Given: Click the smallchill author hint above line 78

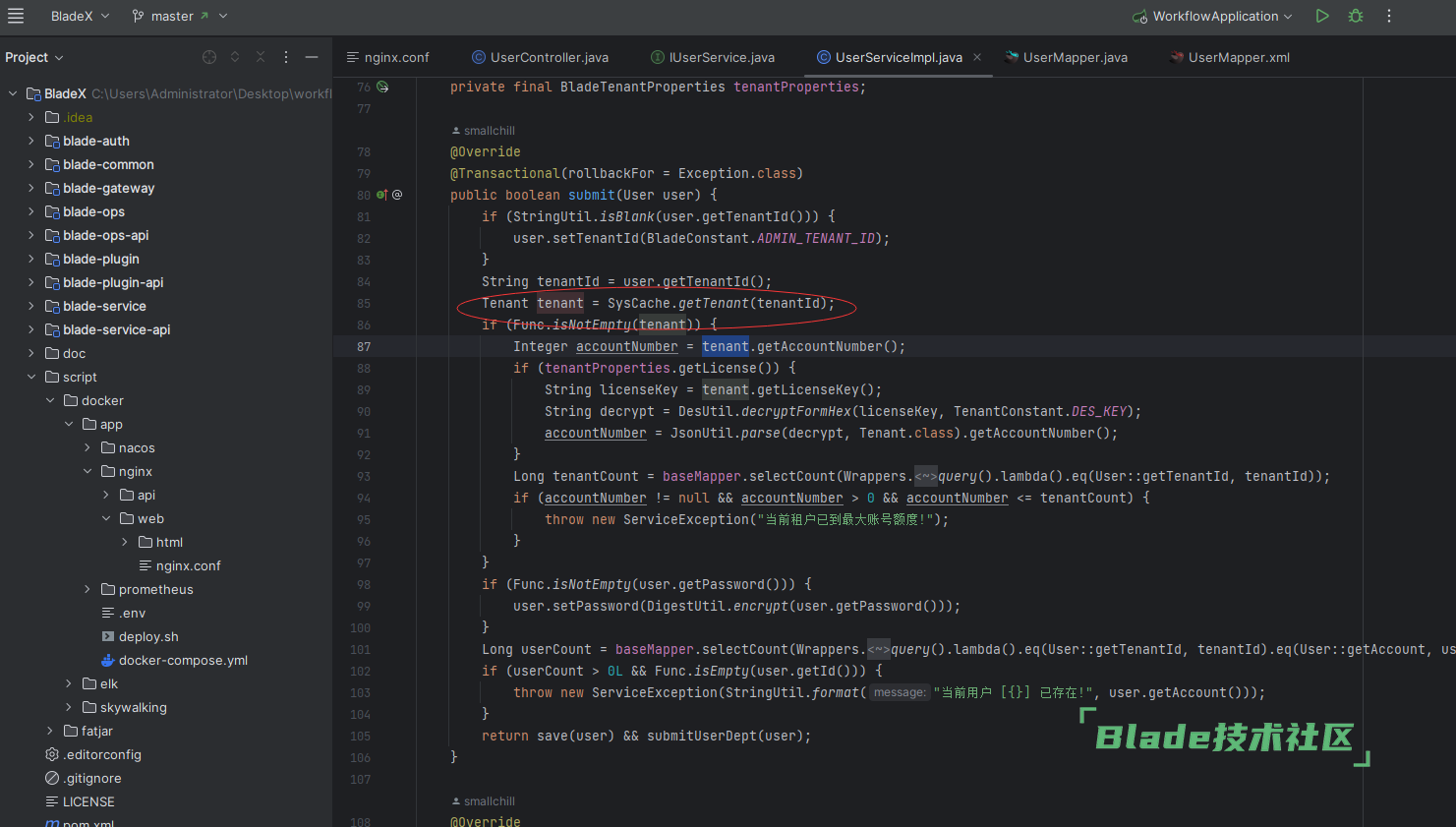Looking at the screenshot, I should [483, 131].
